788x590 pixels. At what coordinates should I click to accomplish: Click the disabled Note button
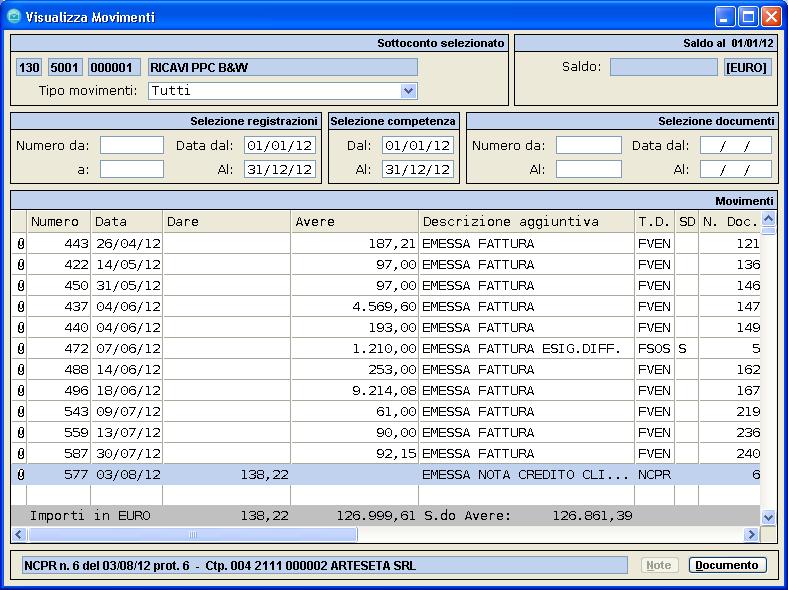[659, 565]
